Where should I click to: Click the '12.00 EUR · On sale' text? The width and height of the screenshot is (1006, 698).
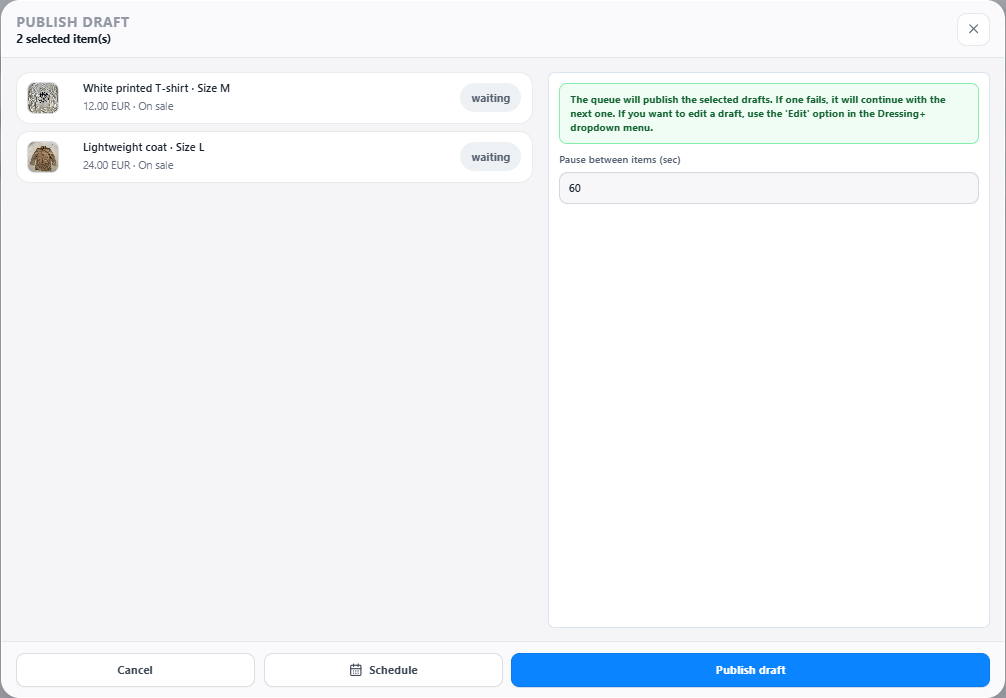pos(128,106)
